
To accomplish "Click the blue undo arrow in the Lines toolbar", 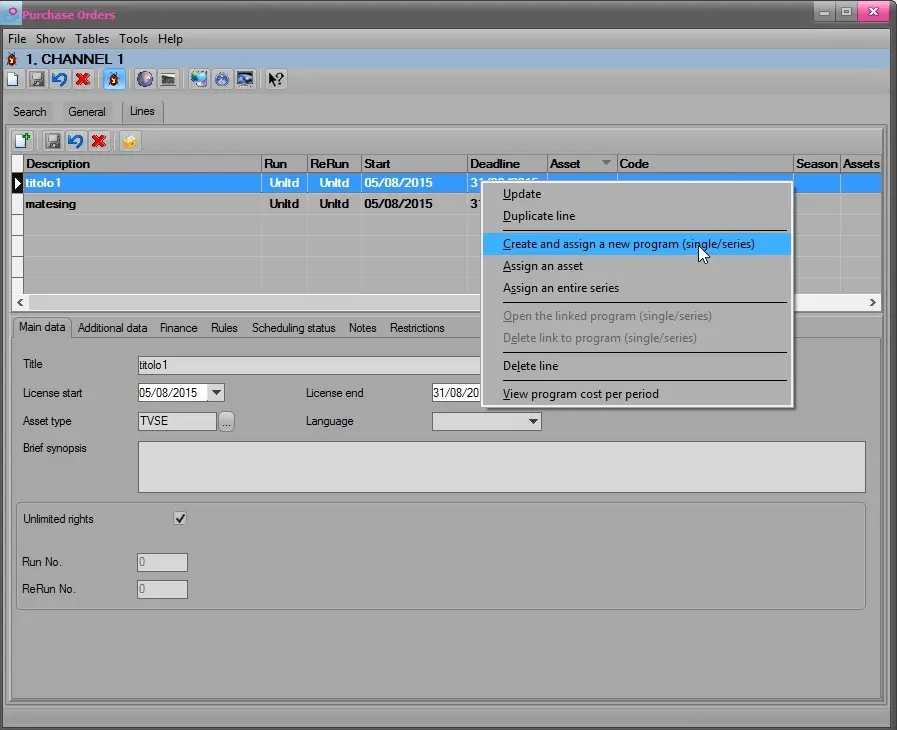I will [75, 142].
